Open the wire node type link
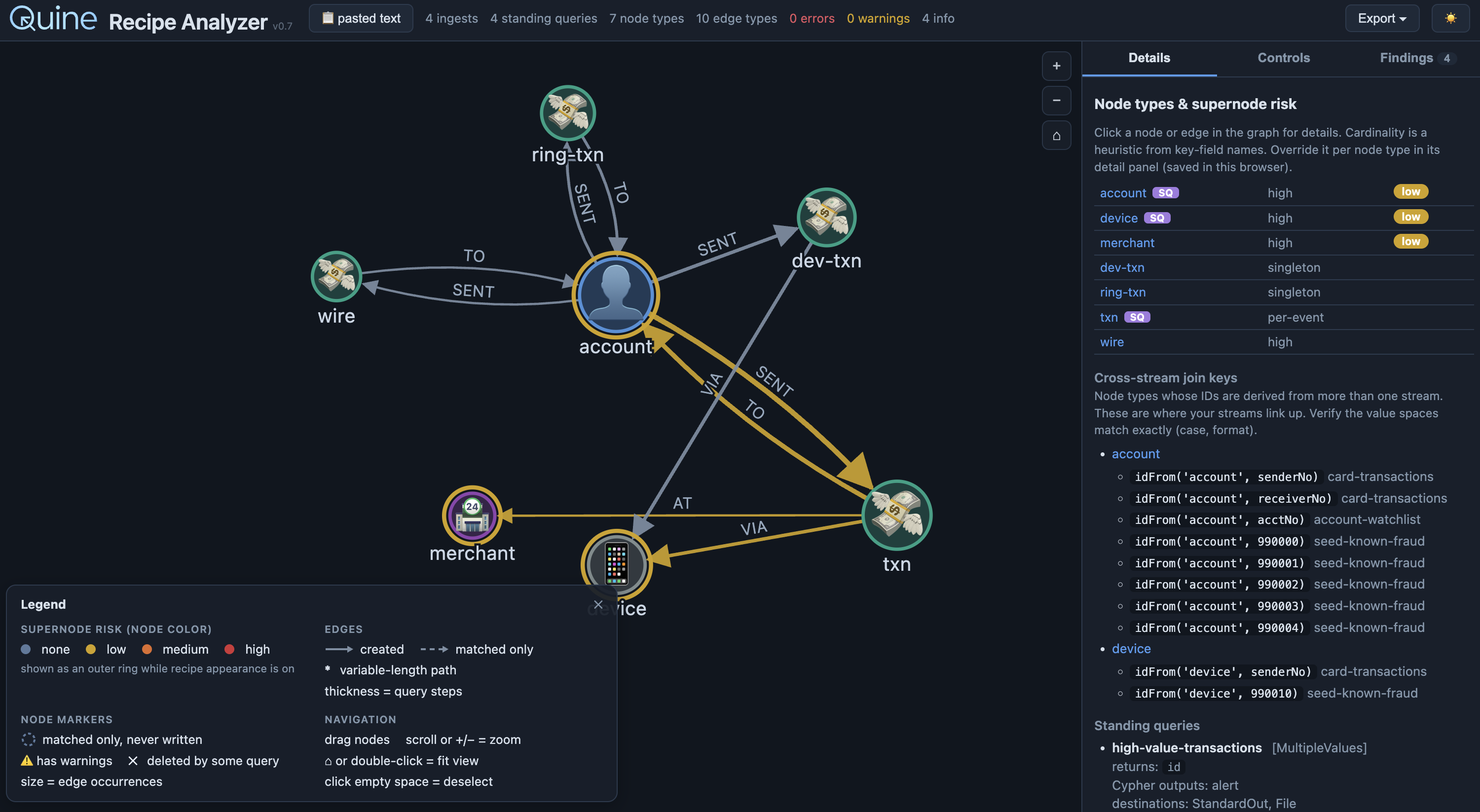 [x=1111, y=342]
